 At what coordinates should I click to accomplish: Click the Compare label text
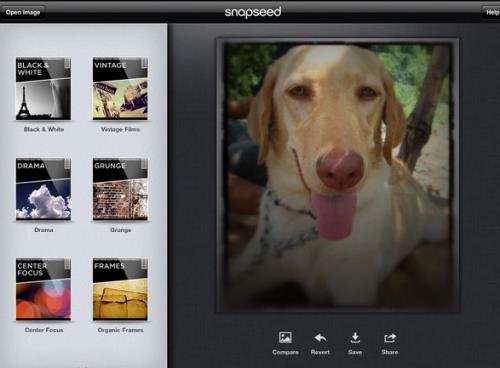pos(285,352)
